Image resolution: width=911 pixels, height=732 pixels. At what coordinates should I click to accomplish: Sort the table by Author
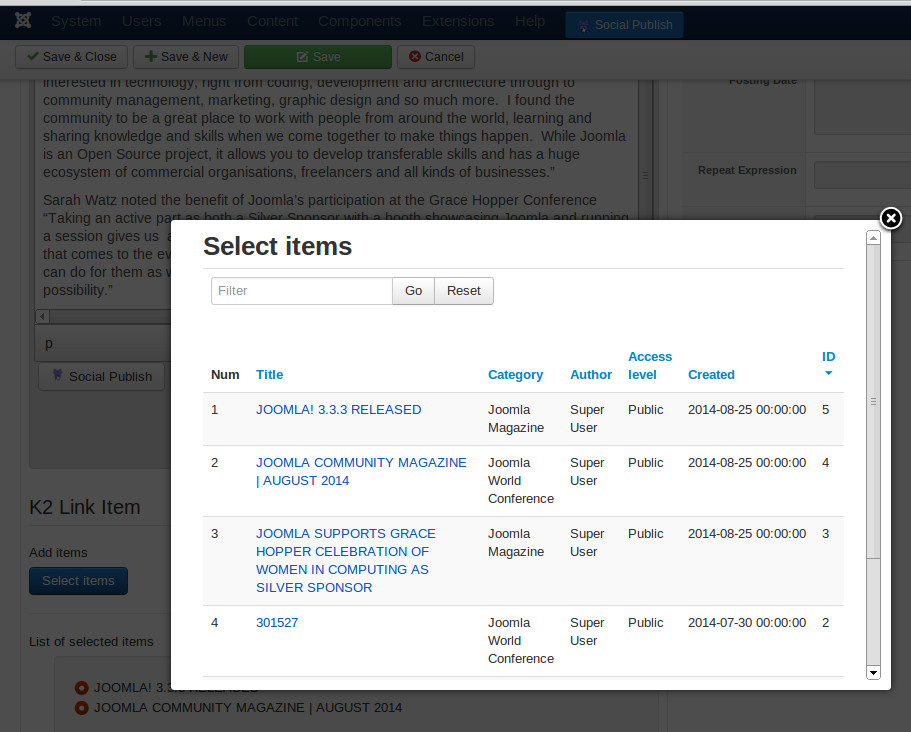(591, 375)
